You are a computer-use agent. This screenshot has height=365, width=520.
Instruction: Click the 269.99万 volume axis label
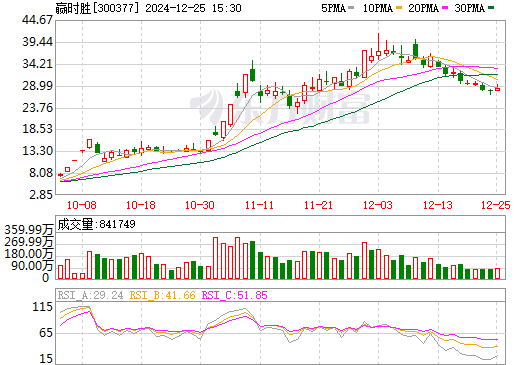click(29, 242)
